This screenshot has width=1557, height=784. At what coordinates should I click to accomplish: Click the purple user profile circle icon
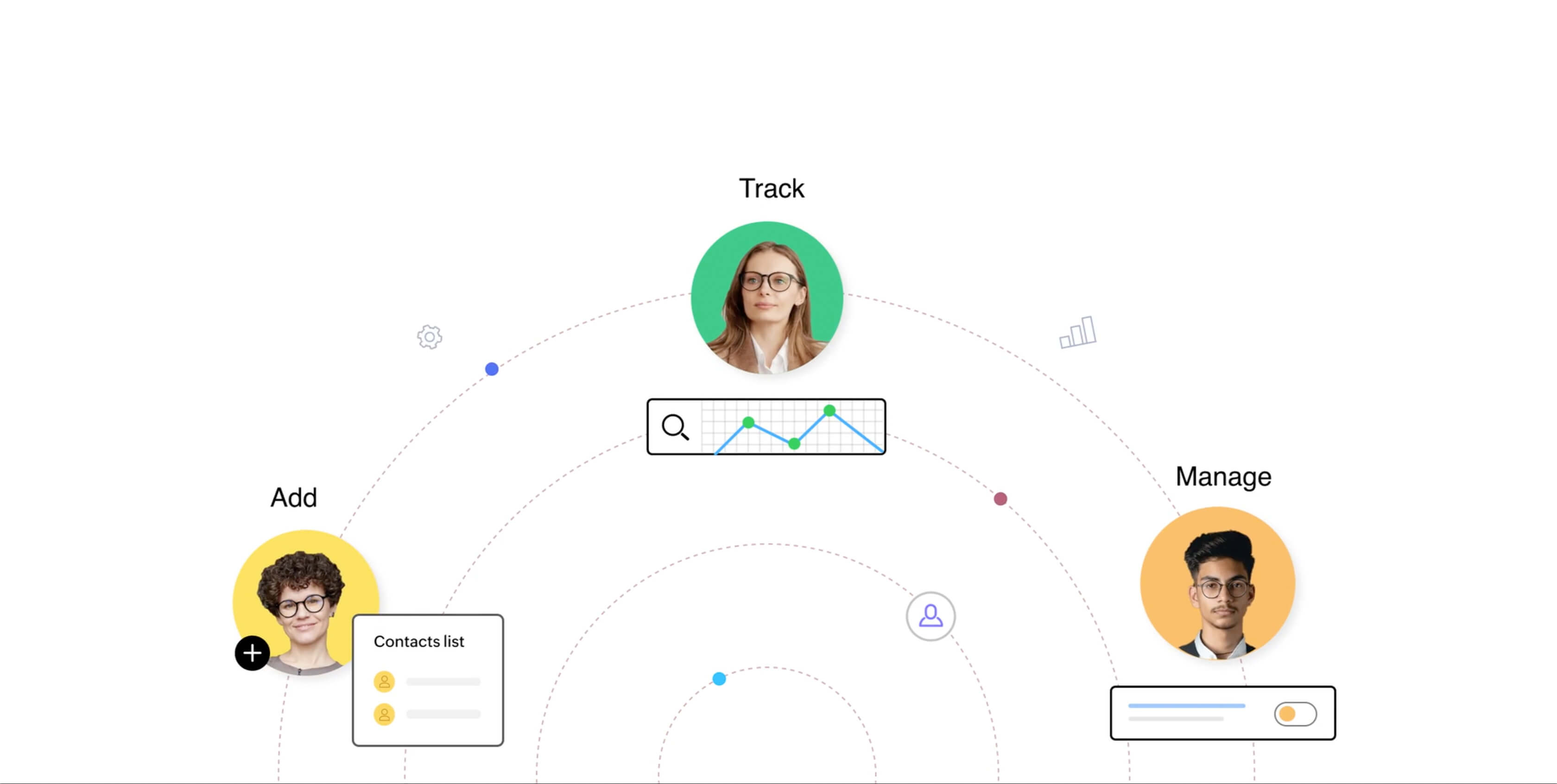930,616
